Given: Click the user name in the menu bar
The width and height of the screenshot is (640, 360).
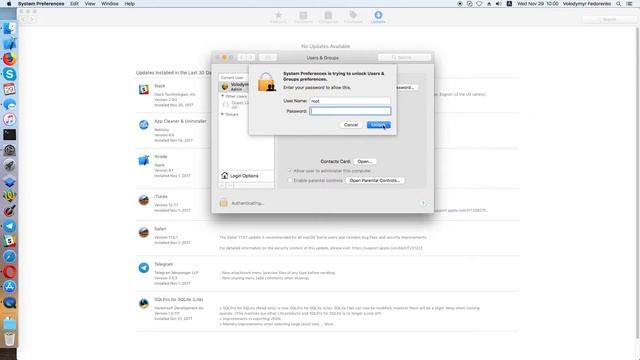Looking at the screenshot, I should [587, 4].
